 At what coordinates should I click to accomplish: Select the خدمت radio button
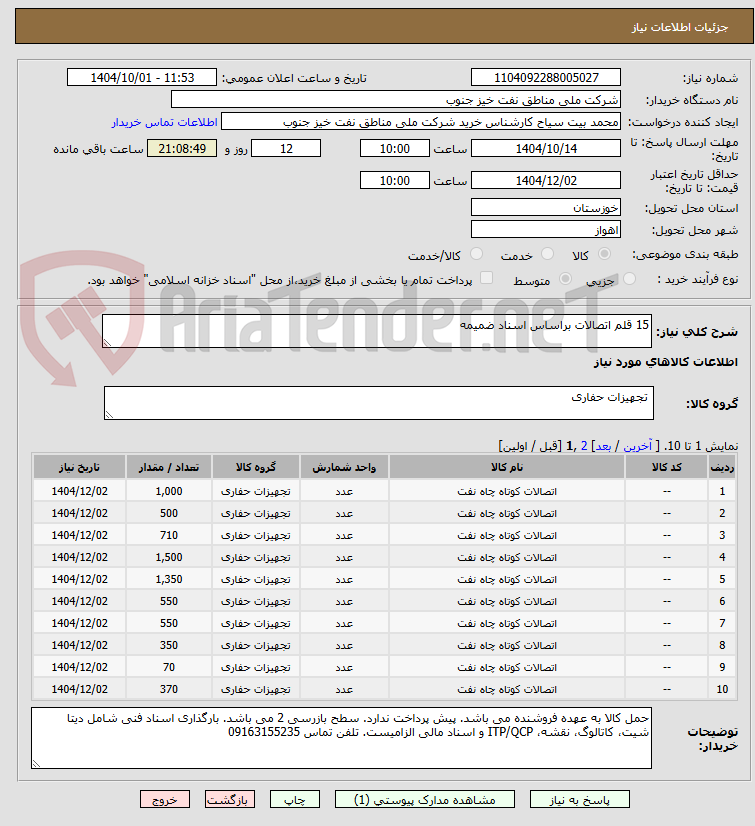click(x=547, y=254)
